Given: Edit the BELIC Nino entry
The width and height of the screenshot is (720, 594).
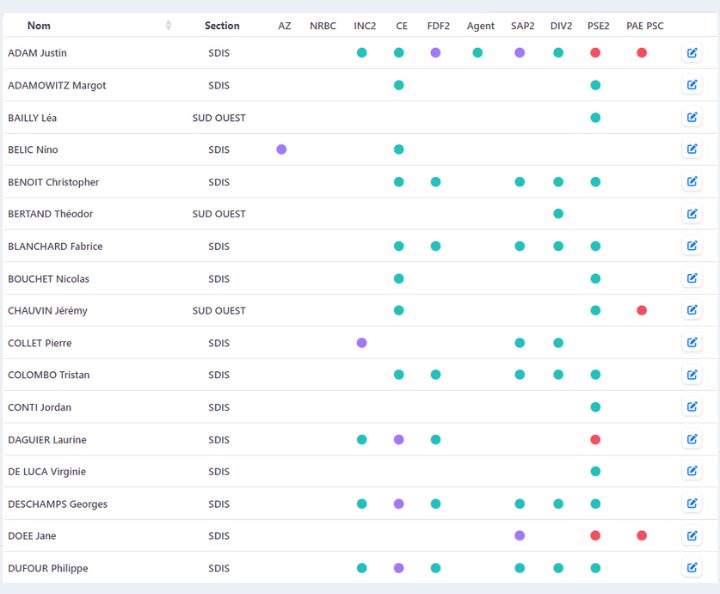Looking at the screenshot, I should 692,149.
